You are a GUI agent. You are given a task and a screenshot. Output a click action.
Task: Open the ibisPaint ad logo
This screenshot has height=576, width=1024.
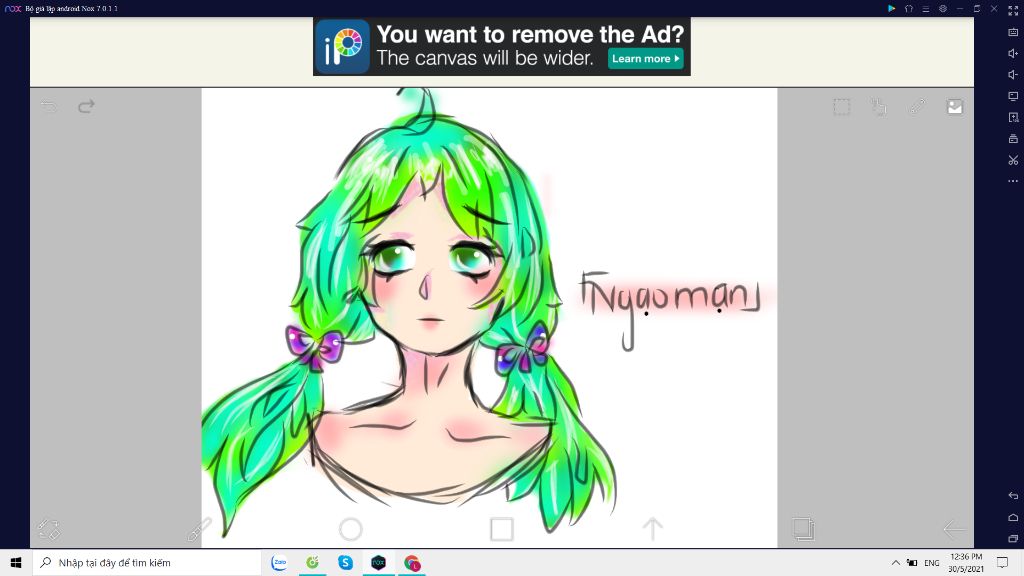[x=342, y=46]
